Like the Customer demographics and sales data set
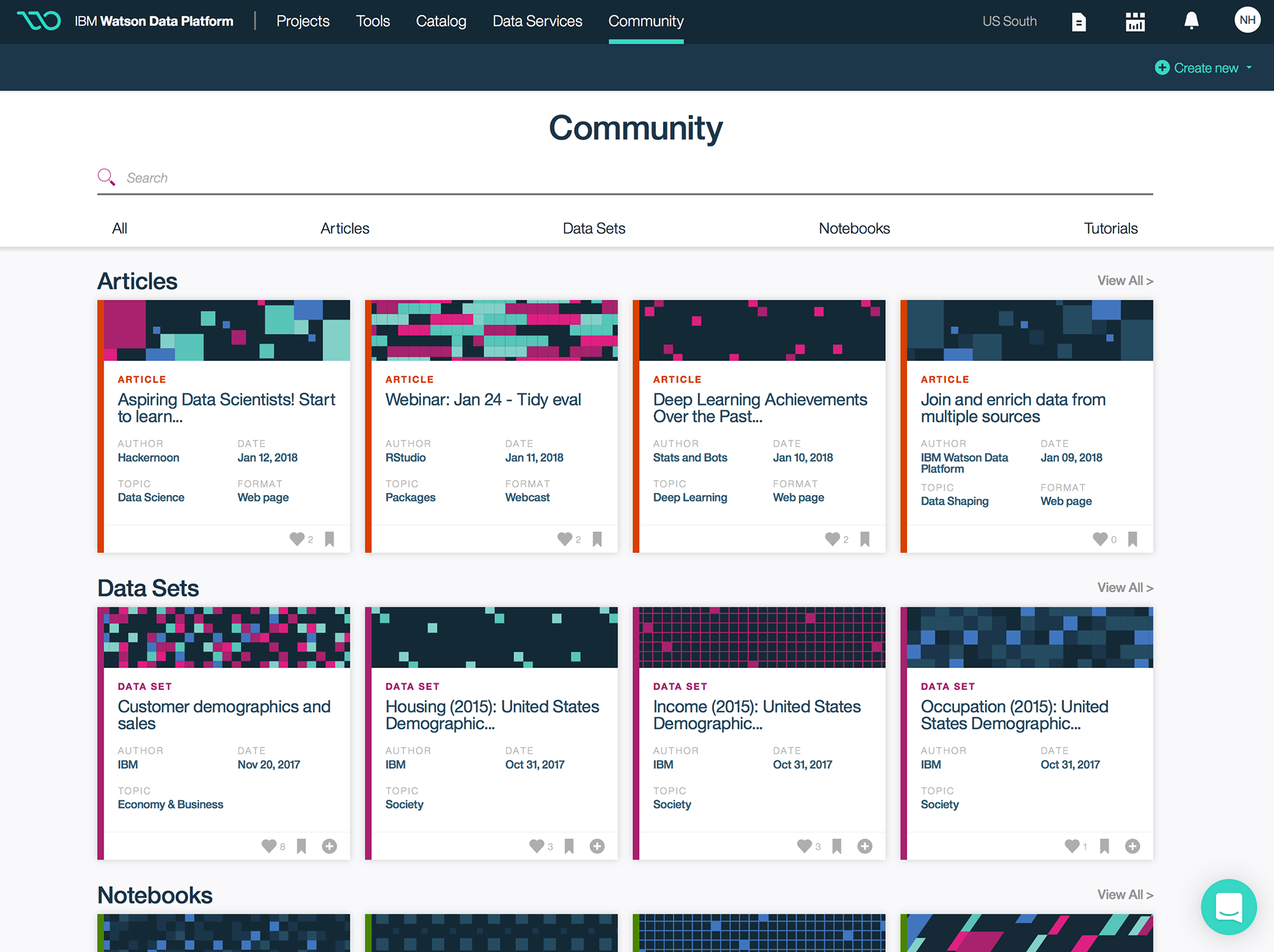 pos(269,846)
